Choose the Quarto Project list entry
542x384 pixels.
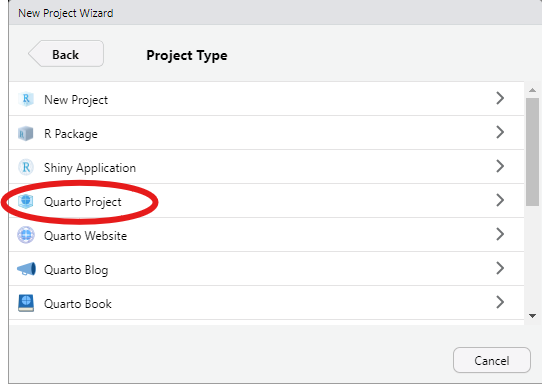(267, 201)
